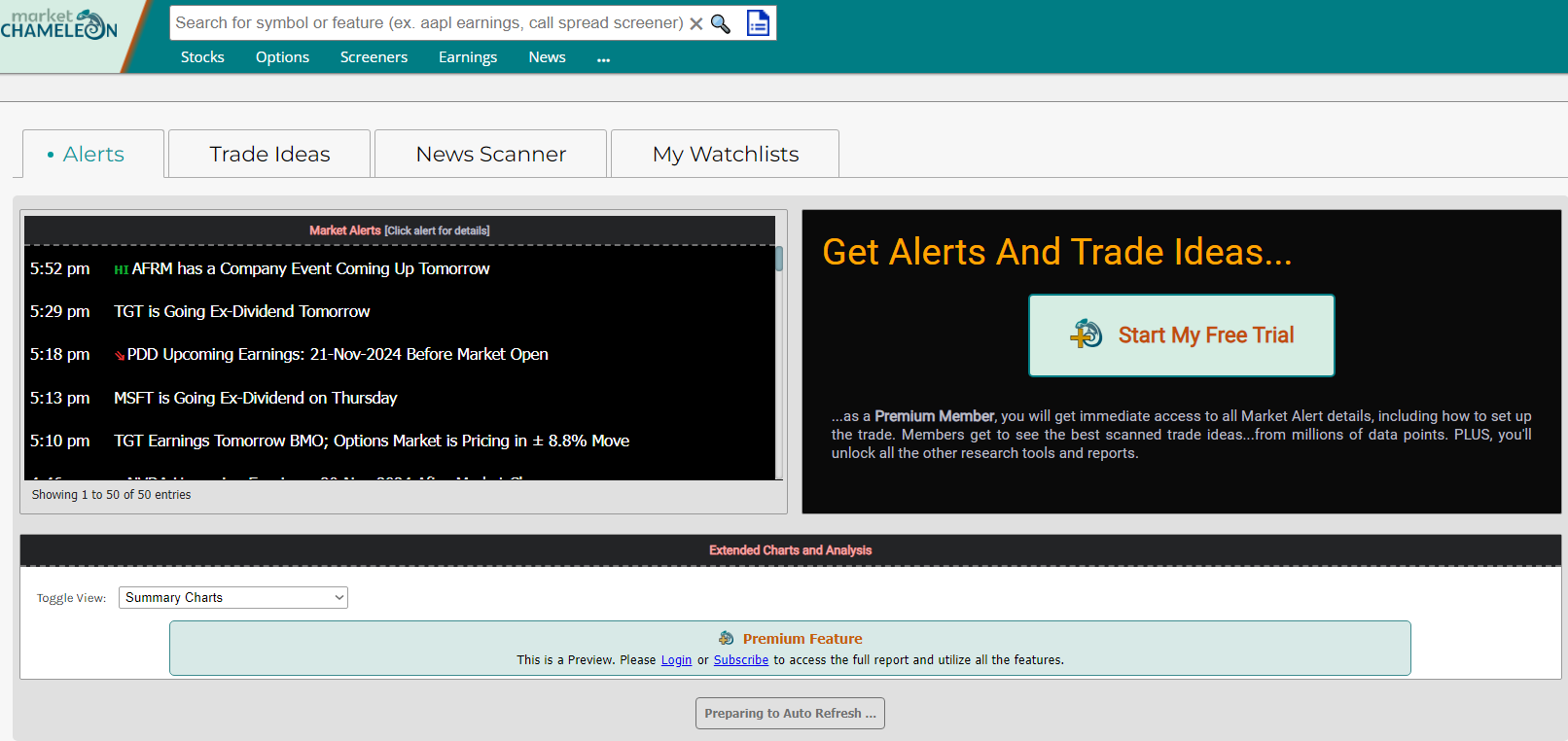The width and height of the screenshot is (1568, 741).
Task: Clear the search box with X icon
Action: tap(696, 23)
